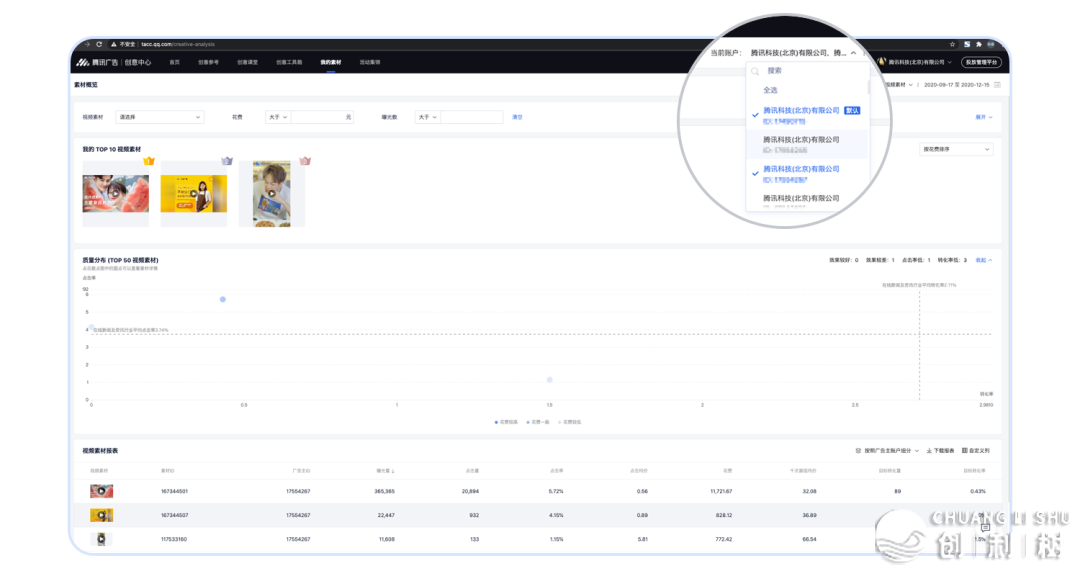Bookmark the page with the star icon
Image resolution: width=1080 pixels, height=571 pixels.
pos(952,45)
